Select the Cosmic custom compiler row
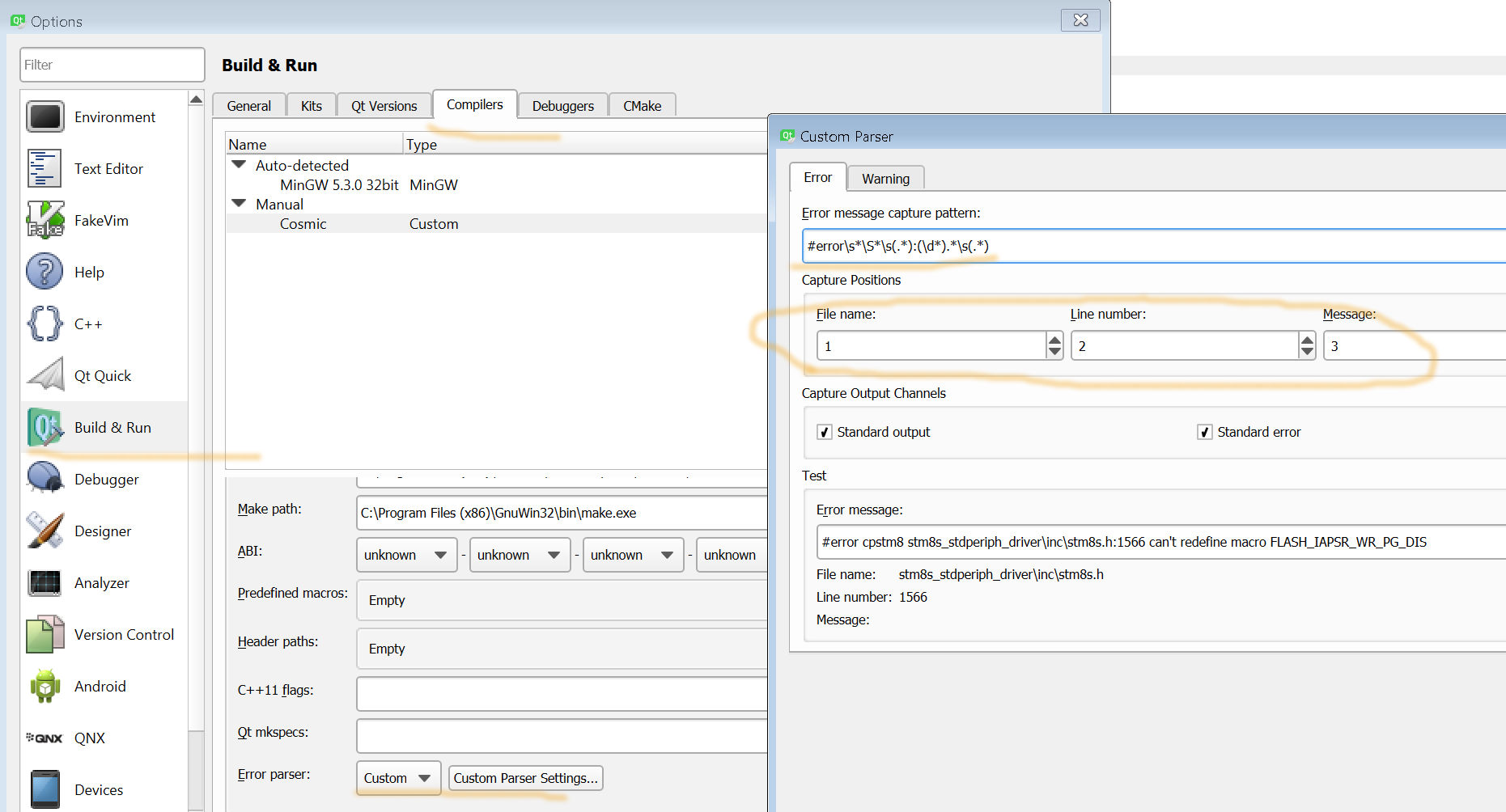Viewport: 1506px width, 812px height. click(496, 223)
